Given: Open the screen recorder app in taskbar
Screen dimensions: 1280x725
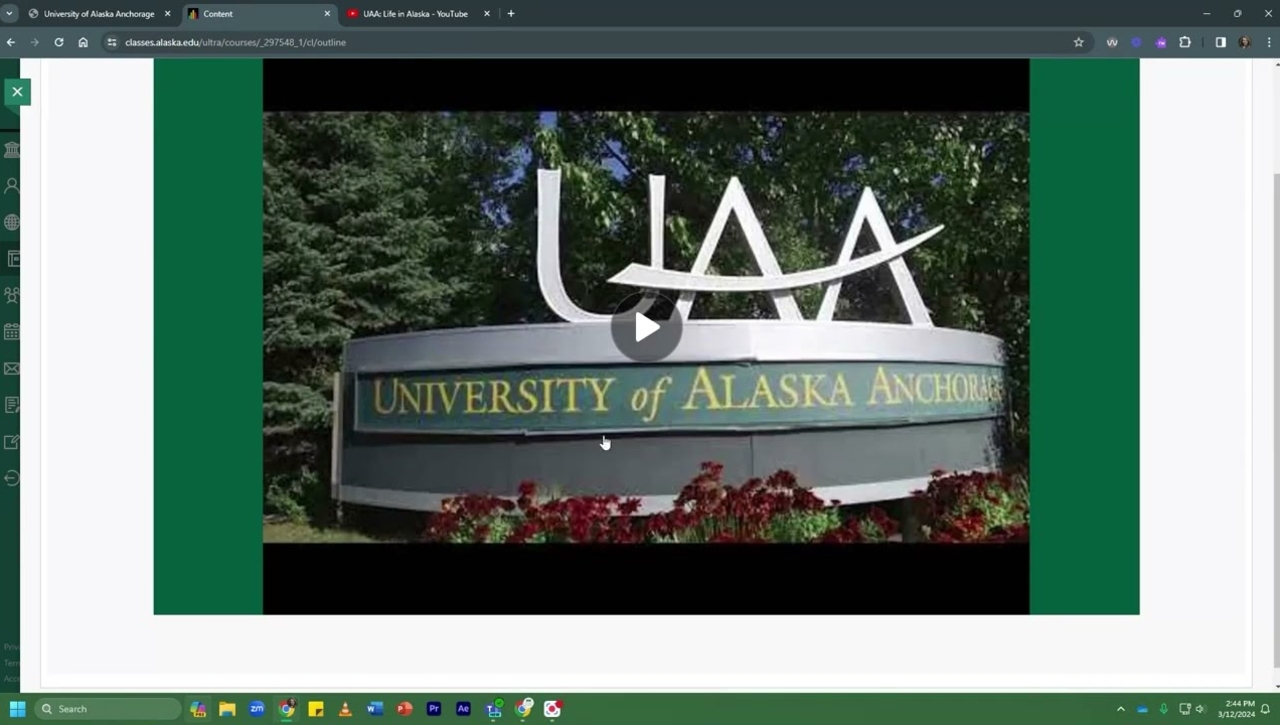Looking at the screenshot, I should click(x=552, y=709).
